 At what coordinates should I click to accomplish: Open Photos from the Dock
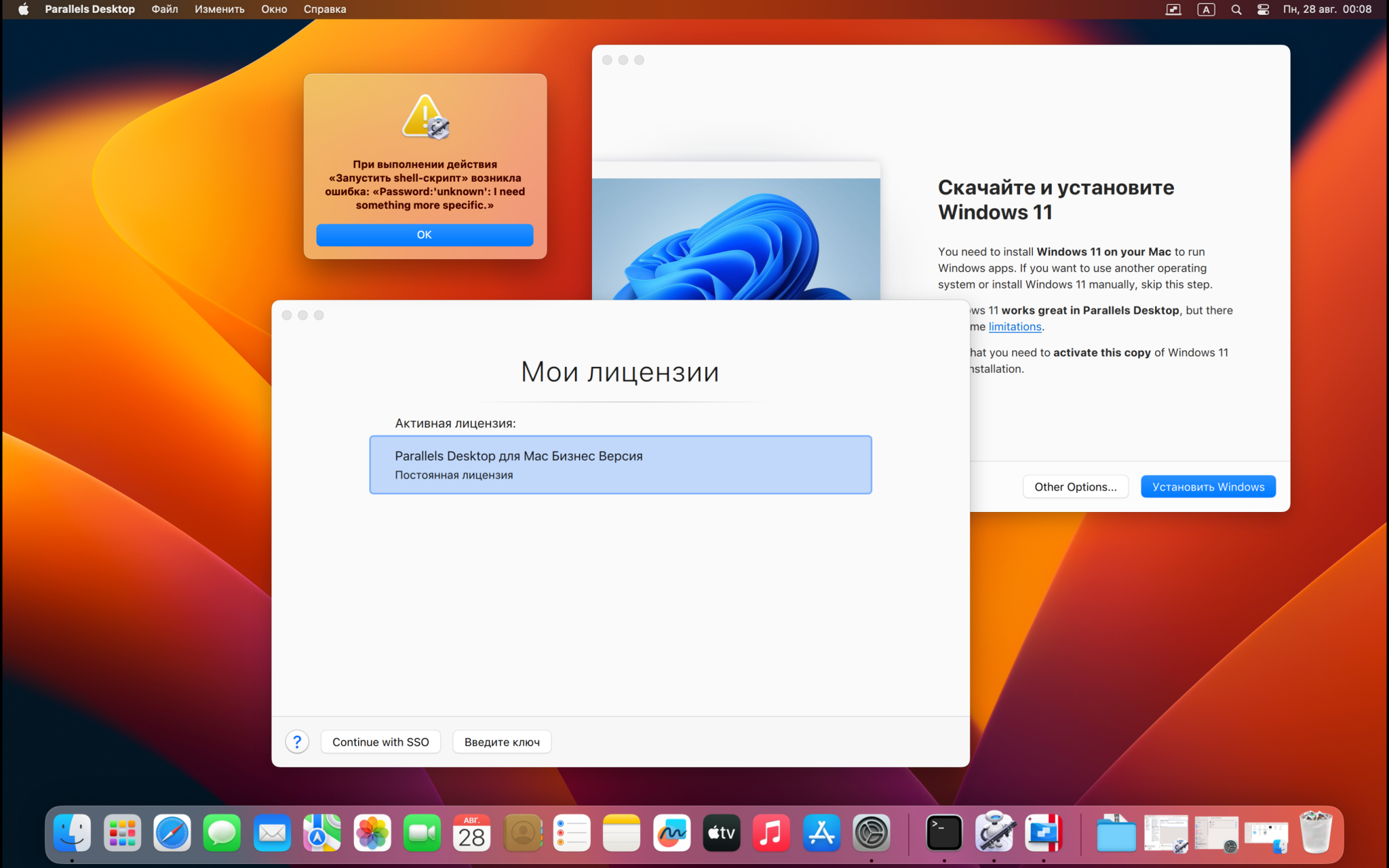[x=372, y=833]
